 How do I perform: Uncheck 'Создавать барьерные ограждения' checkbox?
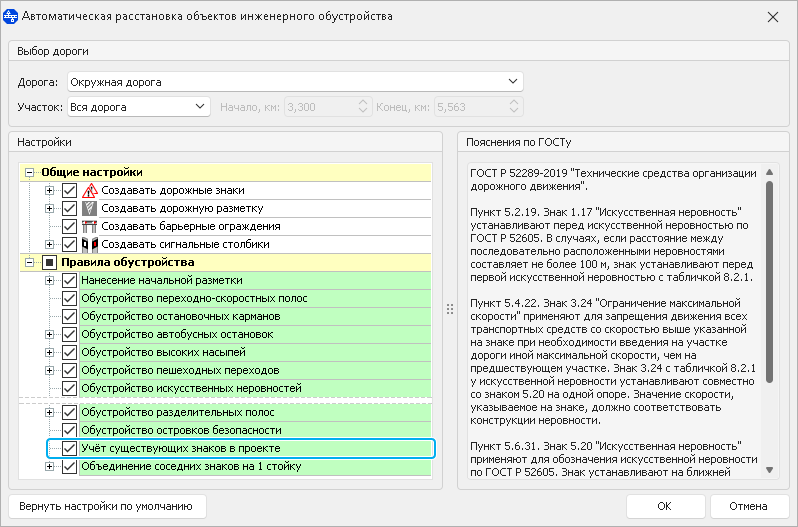coord(70,226)
